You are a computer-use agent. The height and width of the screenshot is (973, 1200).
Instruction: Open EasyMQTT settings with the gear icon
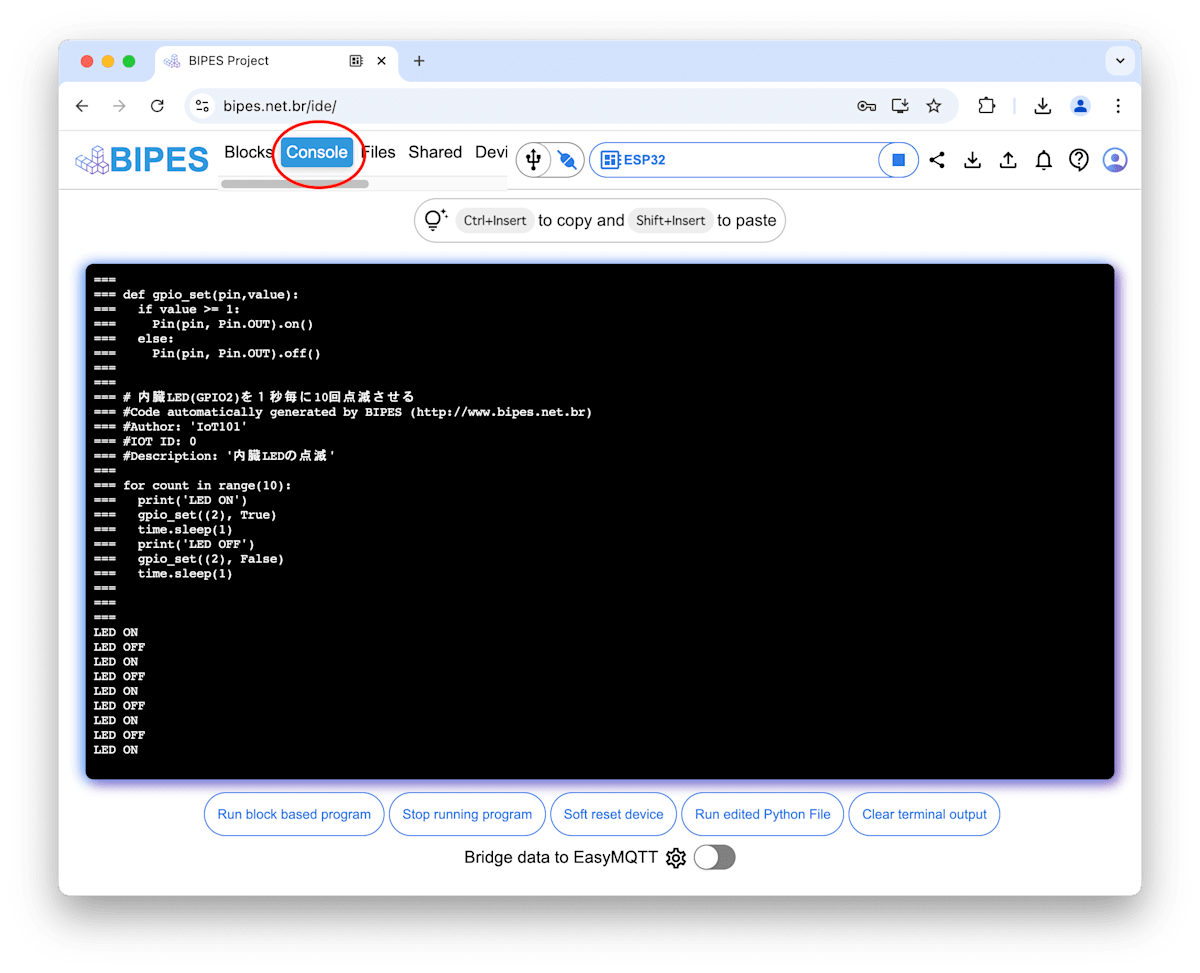click(676, 857)
